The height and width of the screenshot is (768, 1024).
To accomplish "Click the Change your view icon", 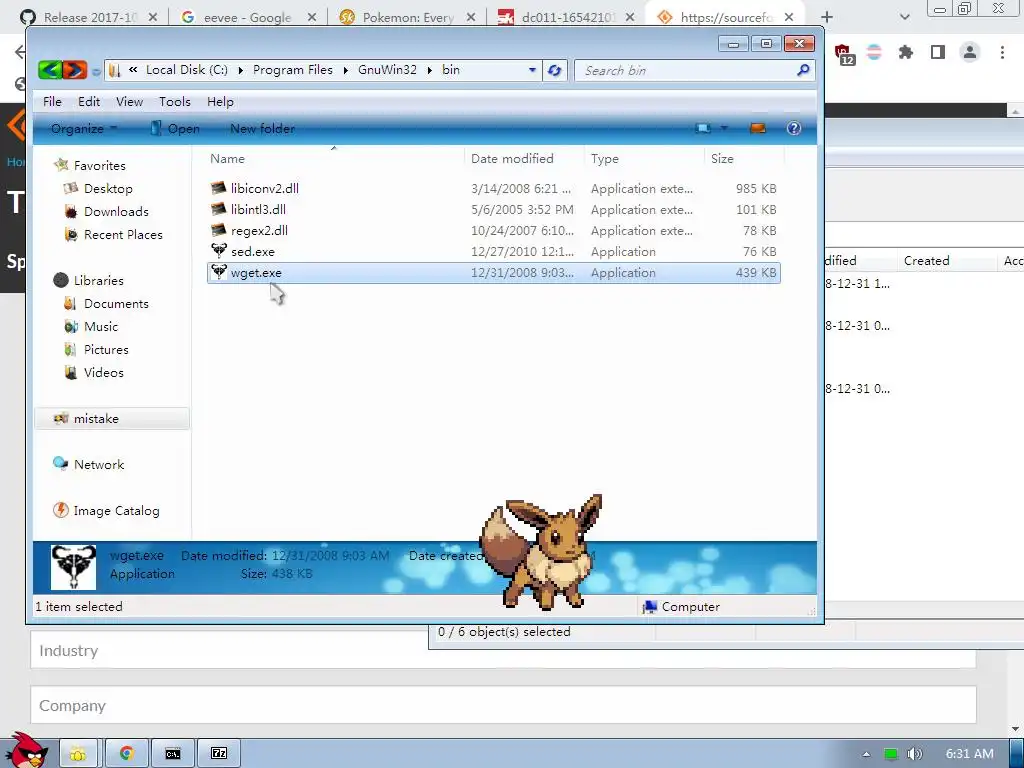I will tap(703, 128).
